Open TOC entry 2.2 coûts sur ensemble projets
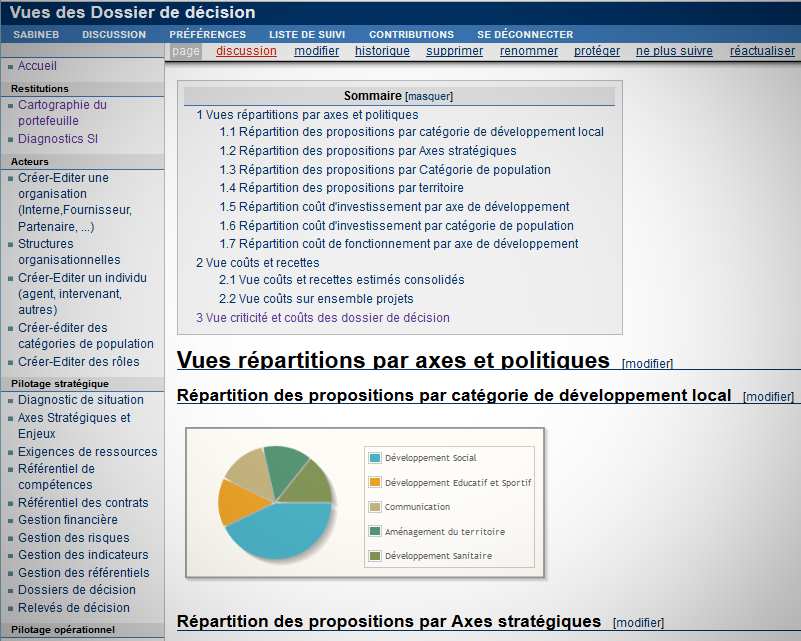Image resolution: width=801 pixels, height=641 pixels. (x=316, y=299)
